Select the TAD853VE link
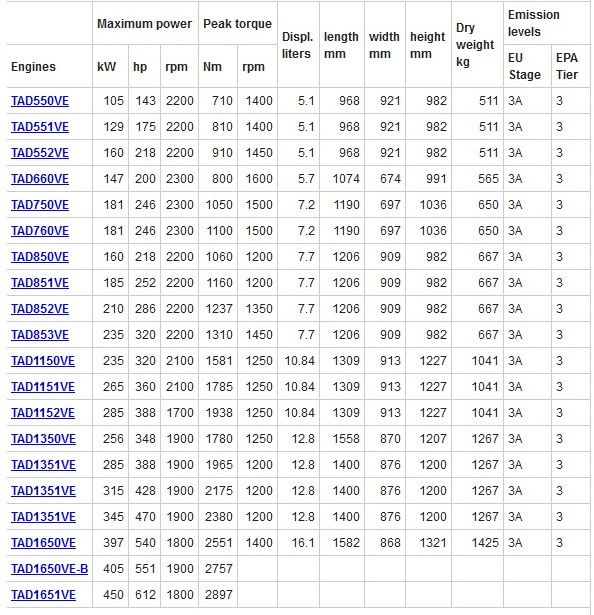The height and width of the screenshot is (615, 594). click(40, 335)
